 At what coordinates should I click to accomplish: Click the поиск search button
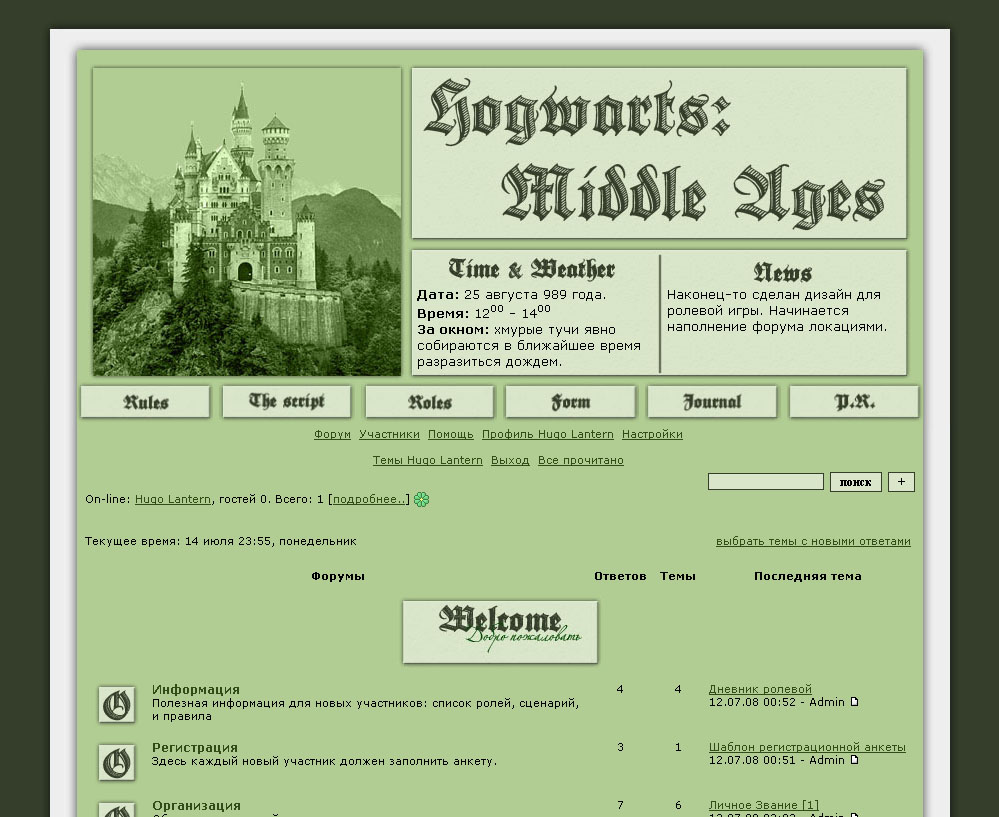tap(856, 482)
